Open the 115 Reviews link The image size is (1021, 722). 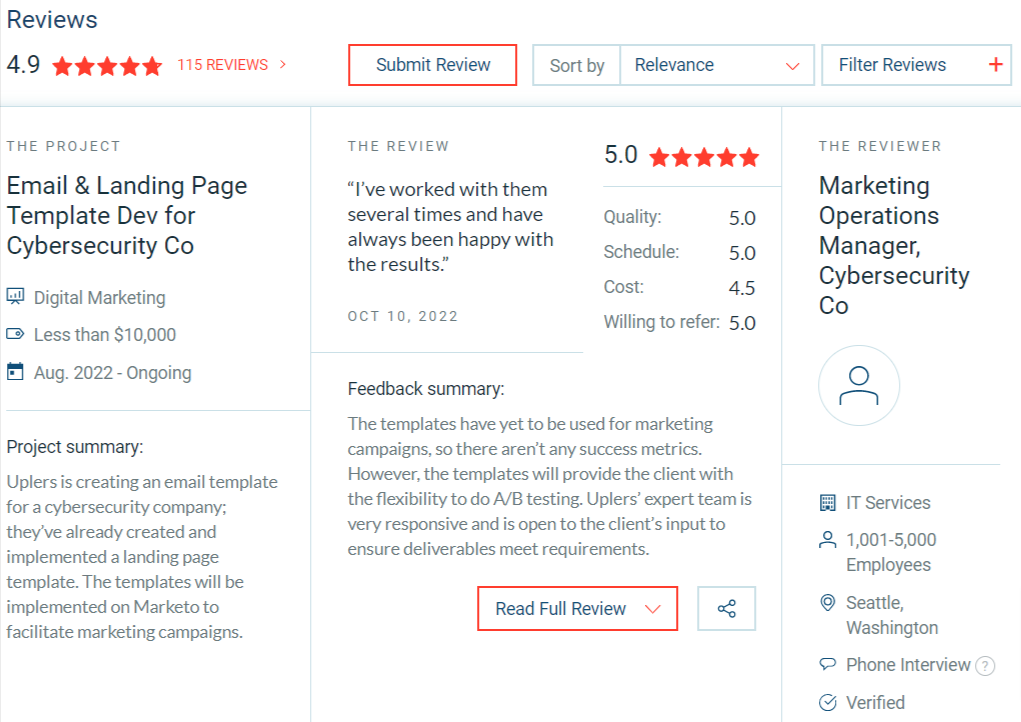pos(231,65)
